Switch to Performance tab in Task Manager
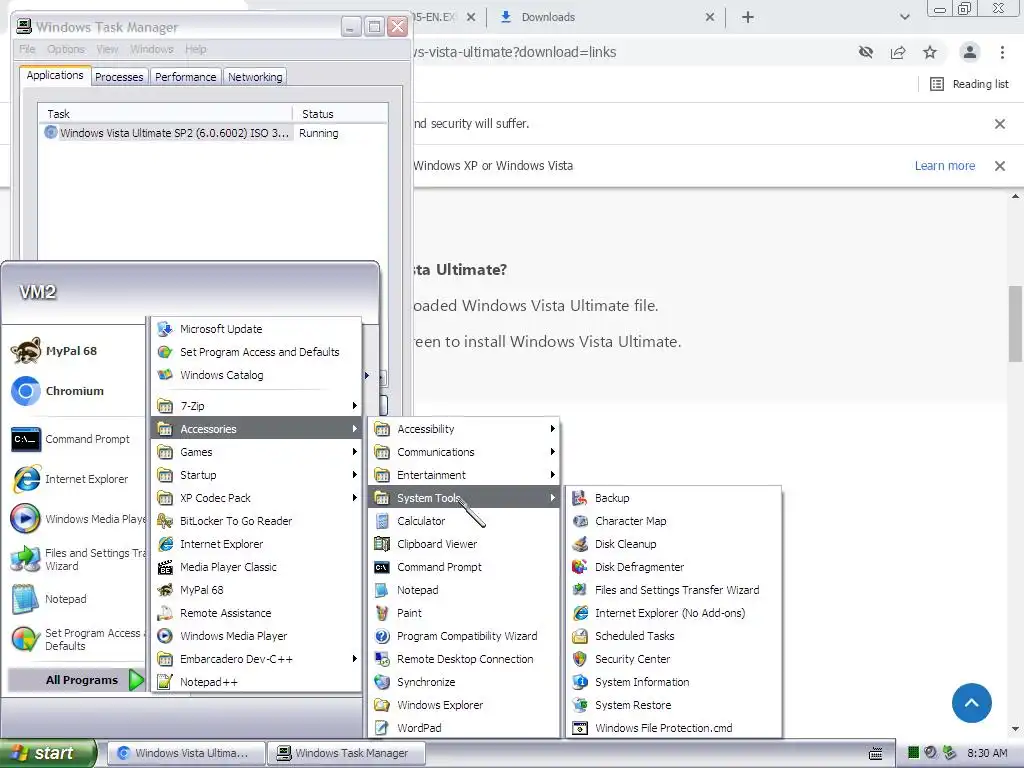 tap(185, 76)
